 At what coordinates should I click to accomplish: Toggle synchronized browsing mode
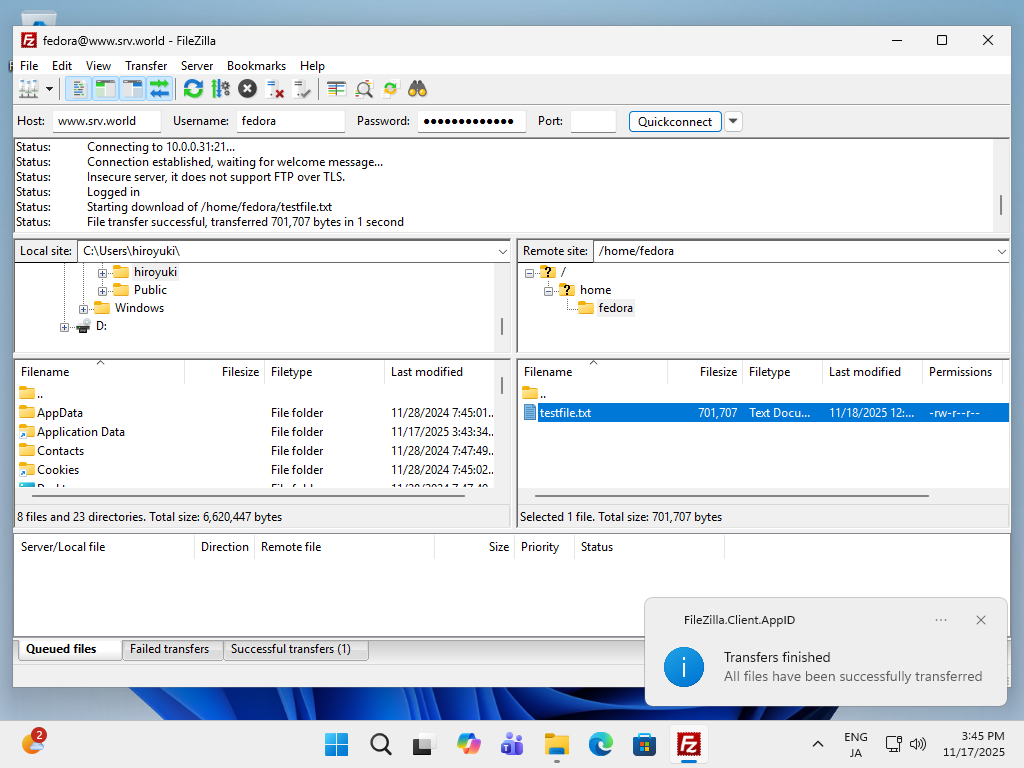click(x=390, y=89)
